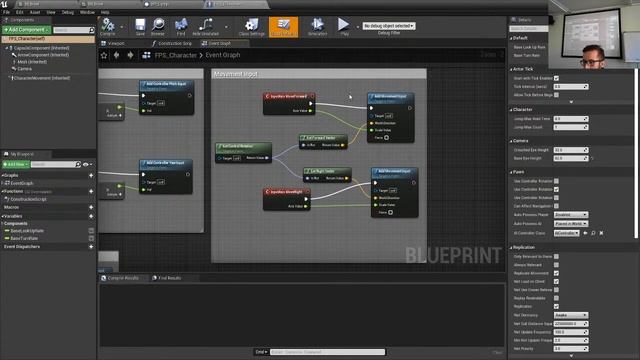Toggle Replicate Movement checkbox

tap(556, 273)
